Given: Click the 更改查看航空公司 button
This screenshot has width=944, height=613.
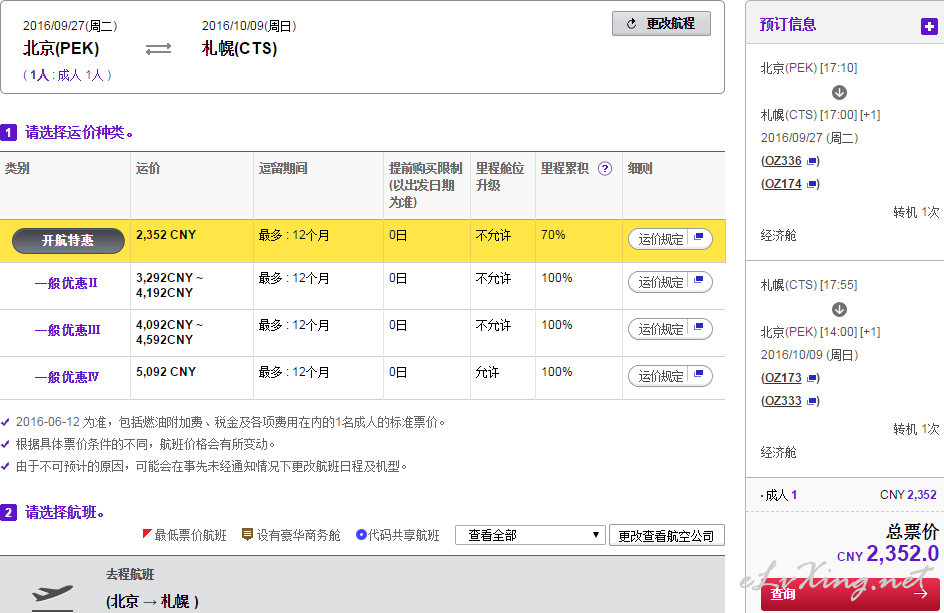Looking at the screenshot, I should tap(666, 535).
